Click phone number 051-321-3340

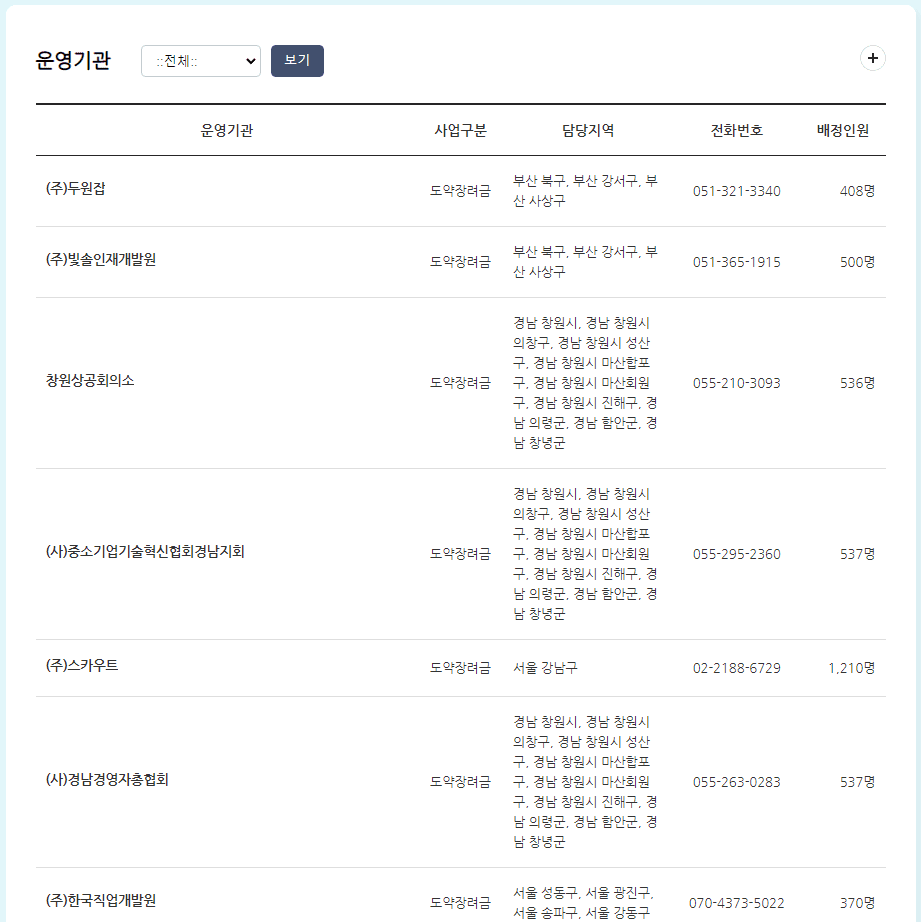click(735, 191)
